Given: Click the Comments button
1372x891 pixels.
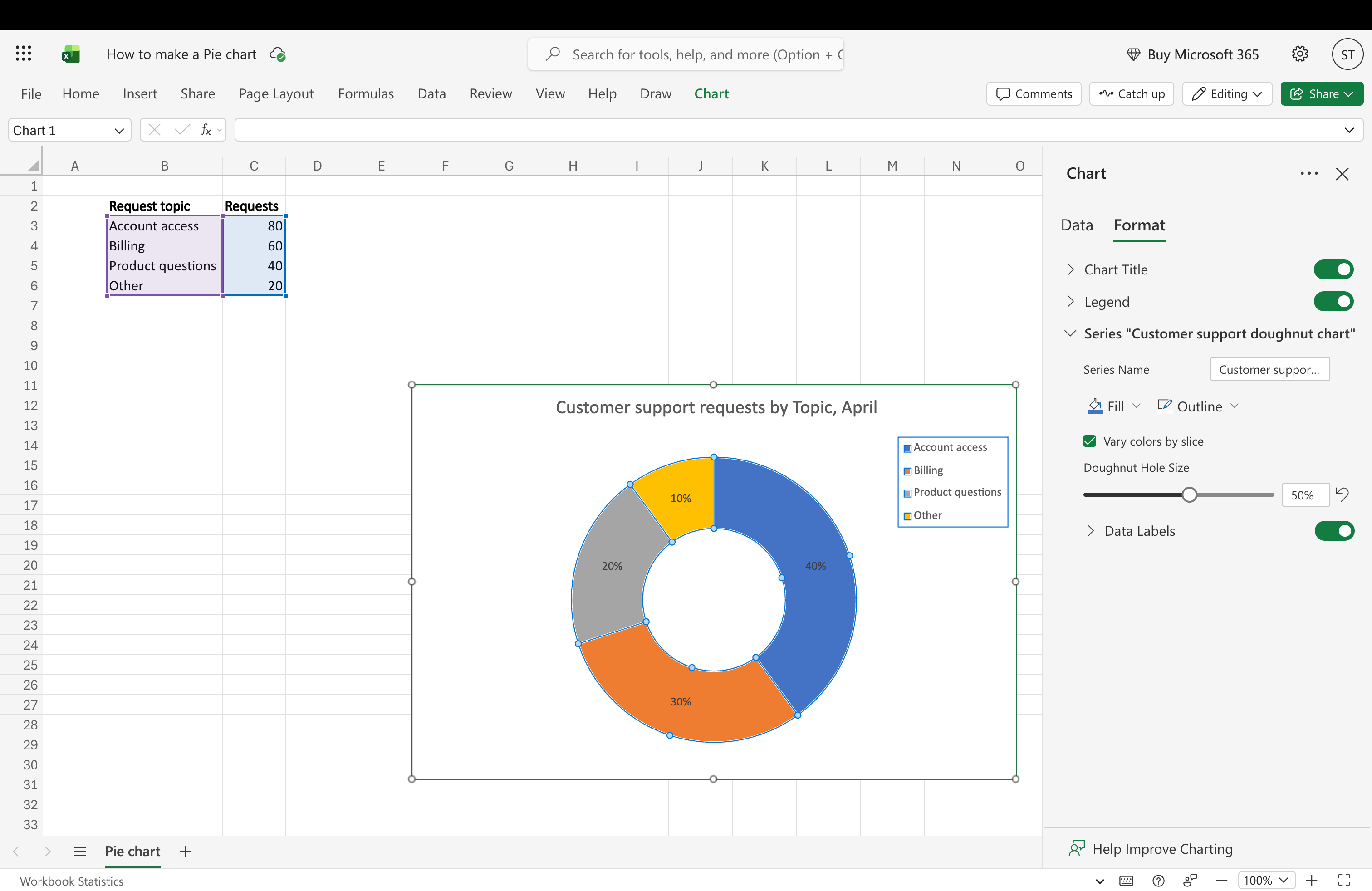Looking at the screenshot, I should point(1034,94).
